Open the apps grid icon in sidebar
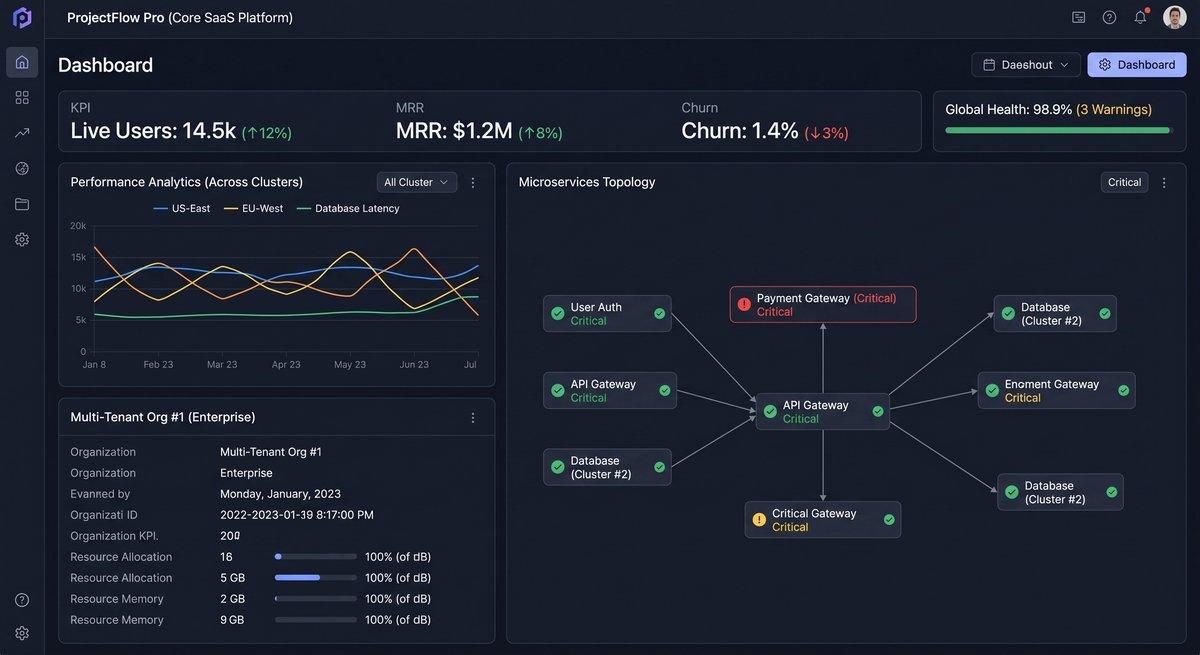This screenshot has width=1200, height=655. 22,97
